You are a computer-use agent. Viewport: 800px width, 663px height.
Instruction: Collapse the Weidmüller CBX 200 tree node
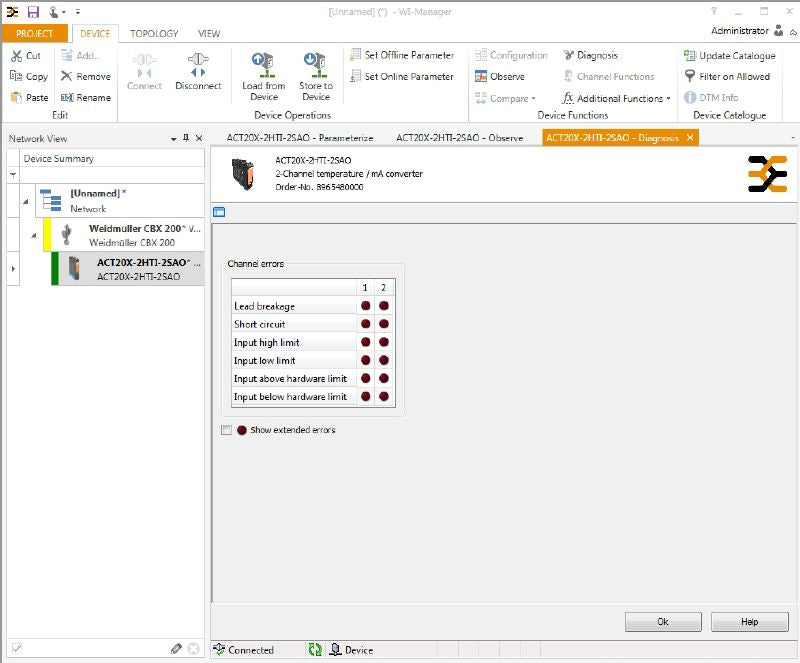tap(34, 236)
